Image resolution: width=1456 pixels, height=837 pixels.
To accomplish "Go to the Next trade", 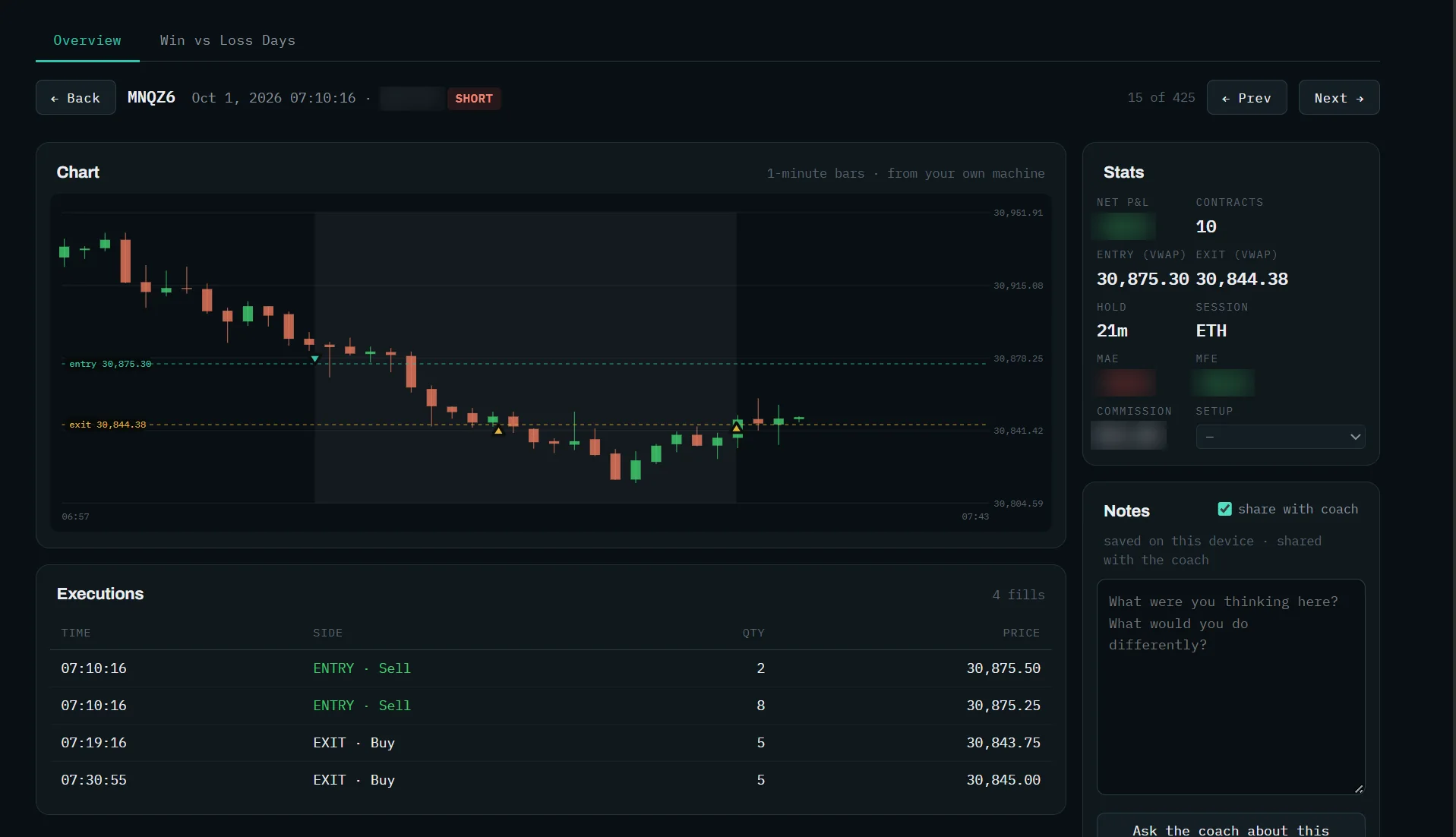I will click(x=1338, y=98).
